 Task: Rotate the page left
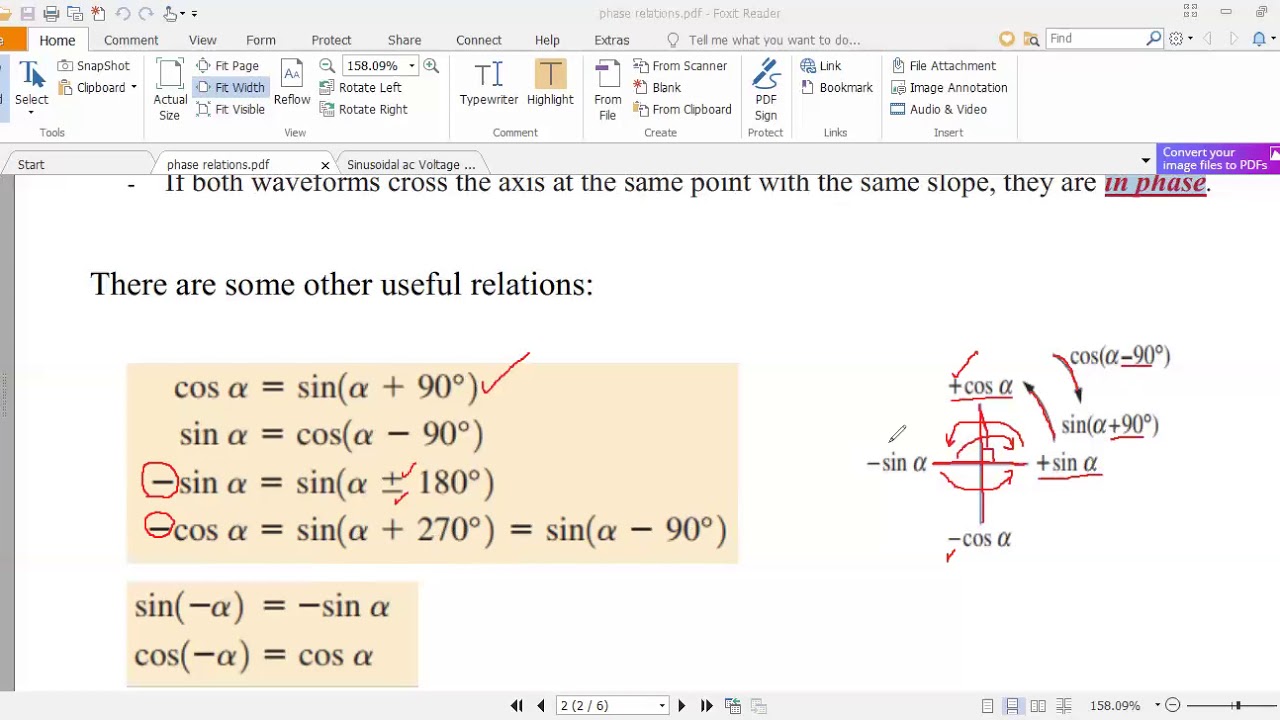tap(360, 88)
